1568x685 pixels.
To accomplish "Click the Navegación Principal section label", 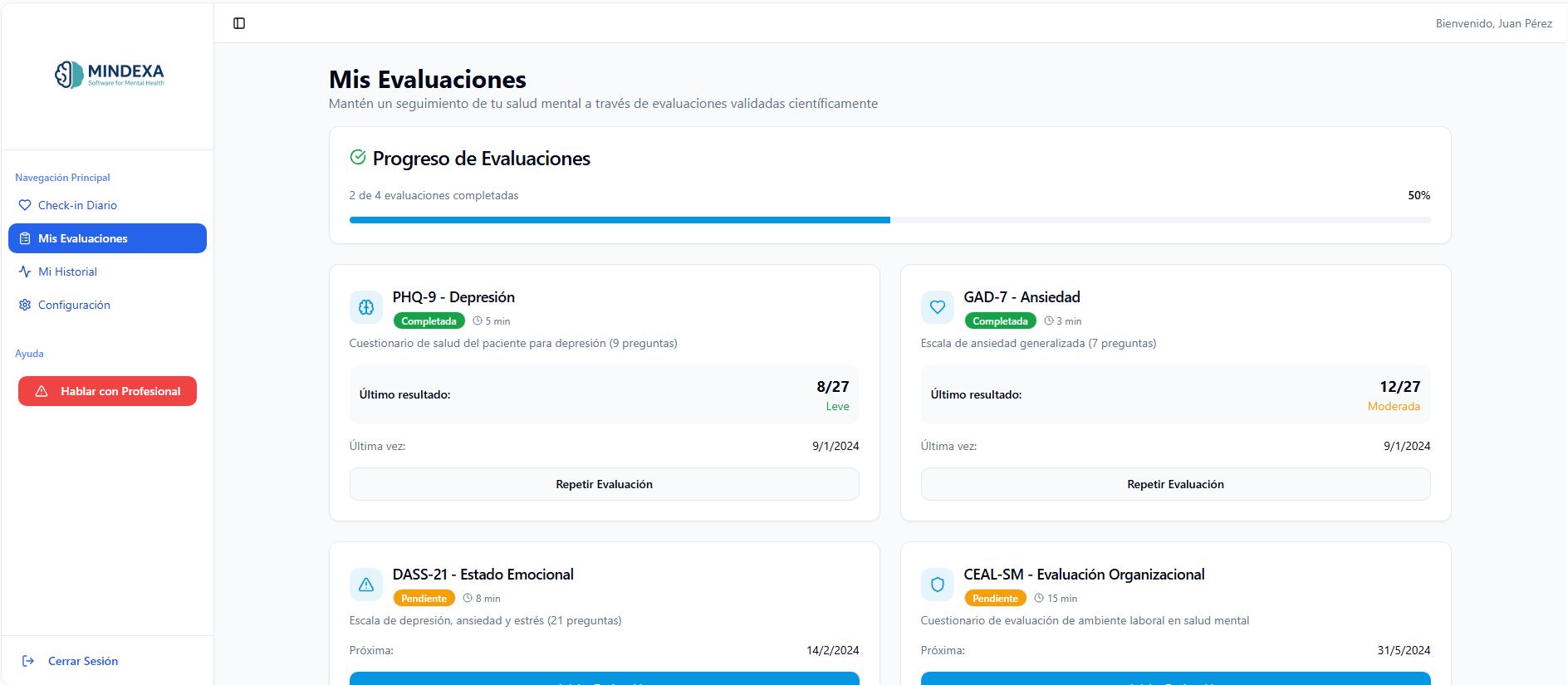I will tap(62, 178).
